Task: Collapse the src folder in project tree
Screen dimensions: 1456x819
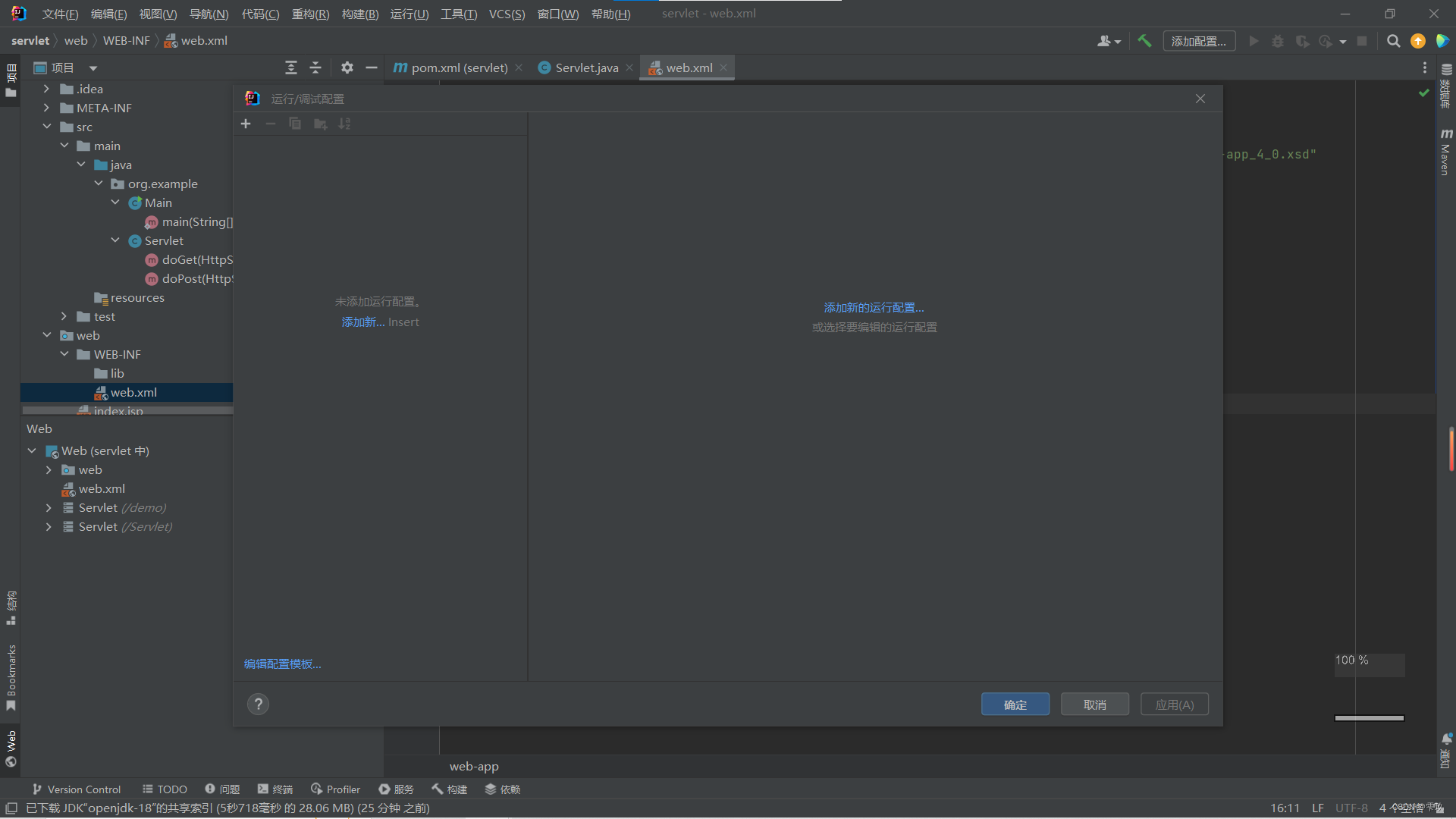Action: 47,127
